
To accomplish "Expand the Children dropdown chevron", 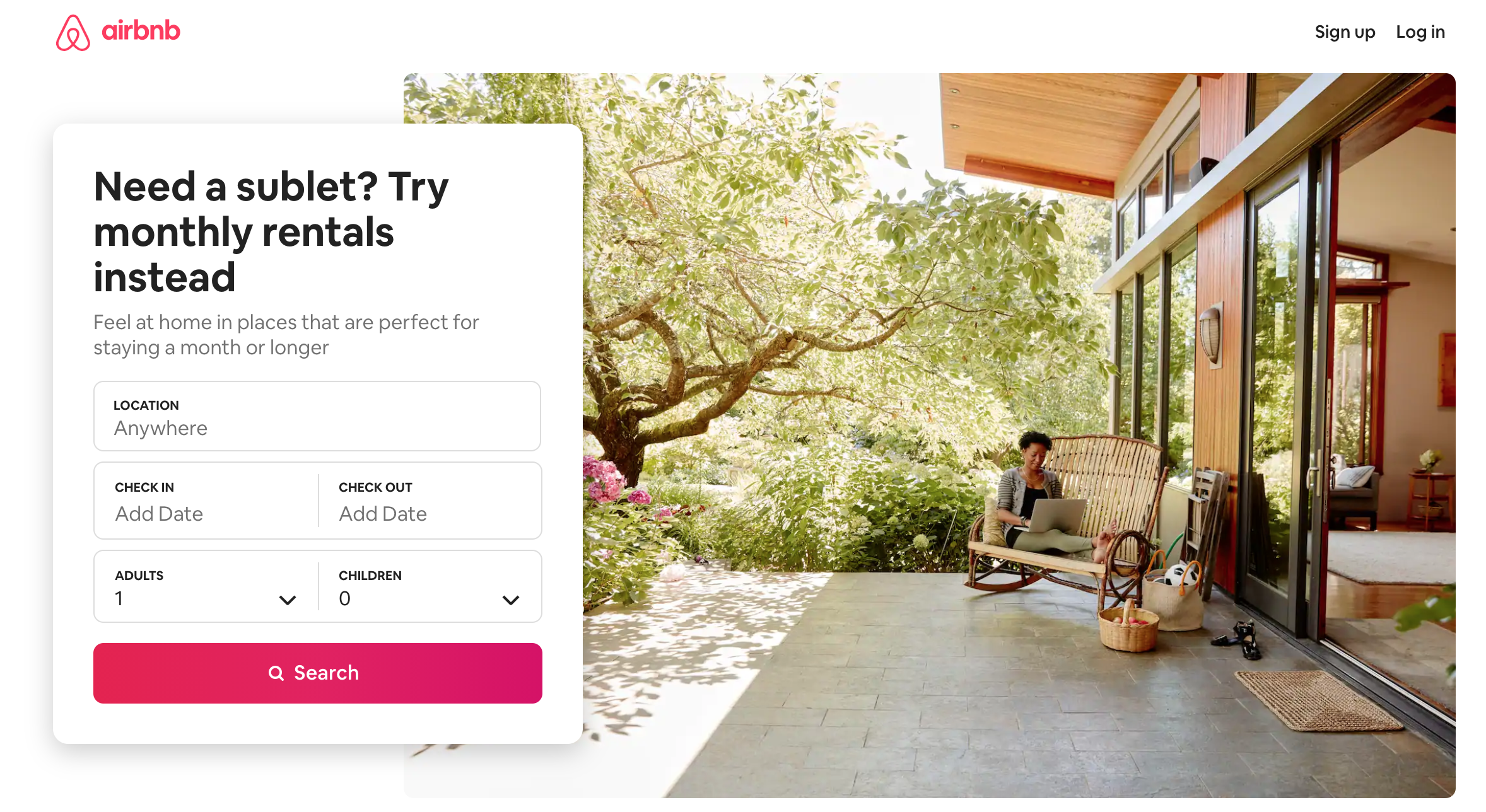I will 511,600.
